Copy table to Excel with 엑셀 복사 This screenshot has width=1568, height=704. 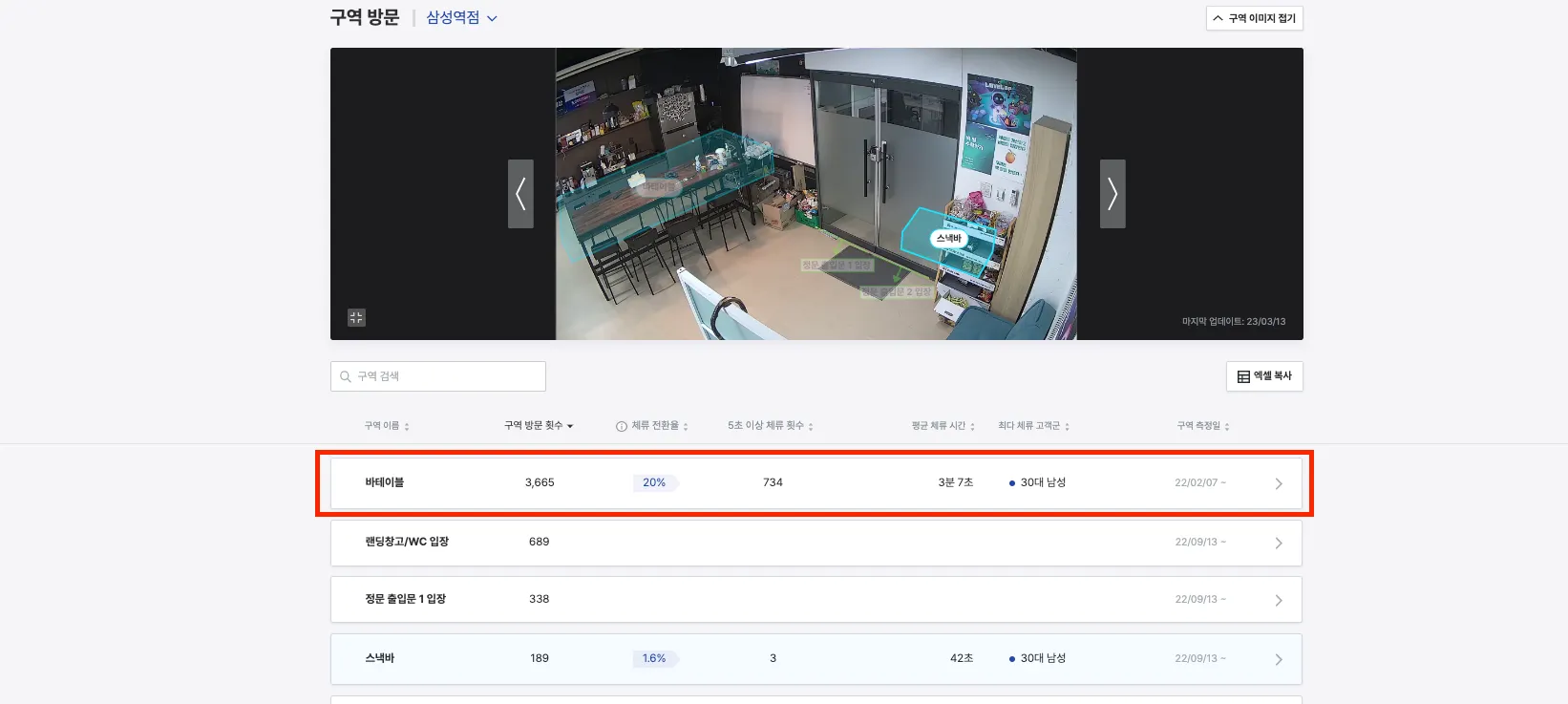pos(1264,376)
